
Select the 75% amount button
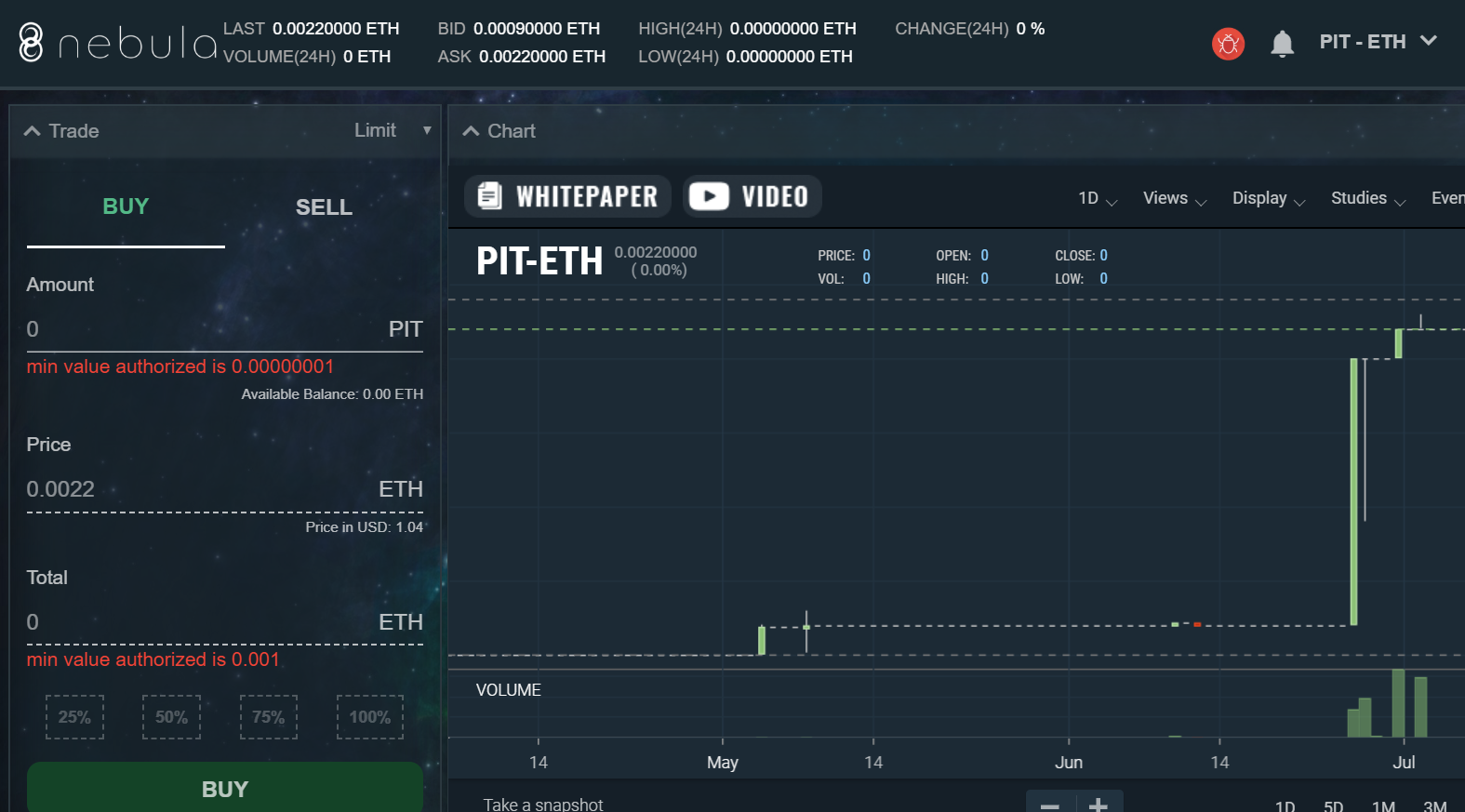click(269, 717)
